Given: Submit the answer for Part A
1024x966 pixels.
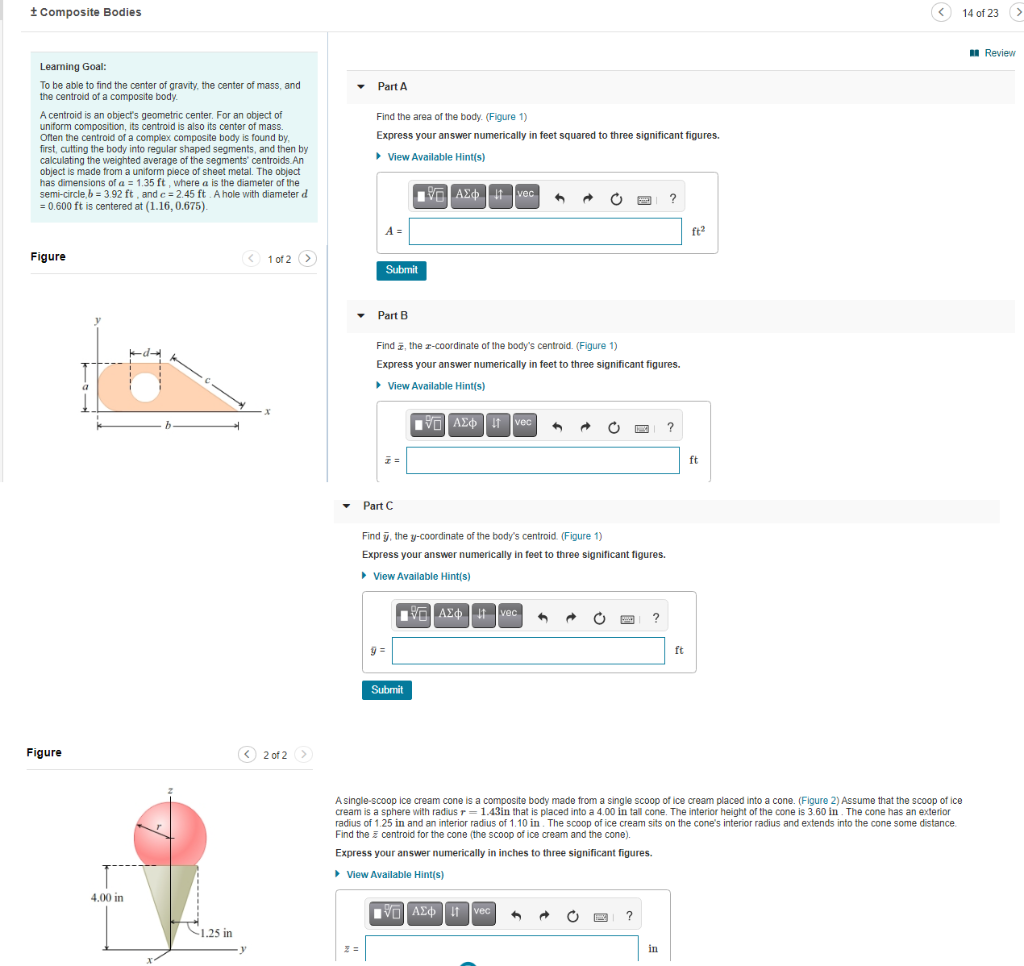Looking at the screenshot, I should coord(400,270).
